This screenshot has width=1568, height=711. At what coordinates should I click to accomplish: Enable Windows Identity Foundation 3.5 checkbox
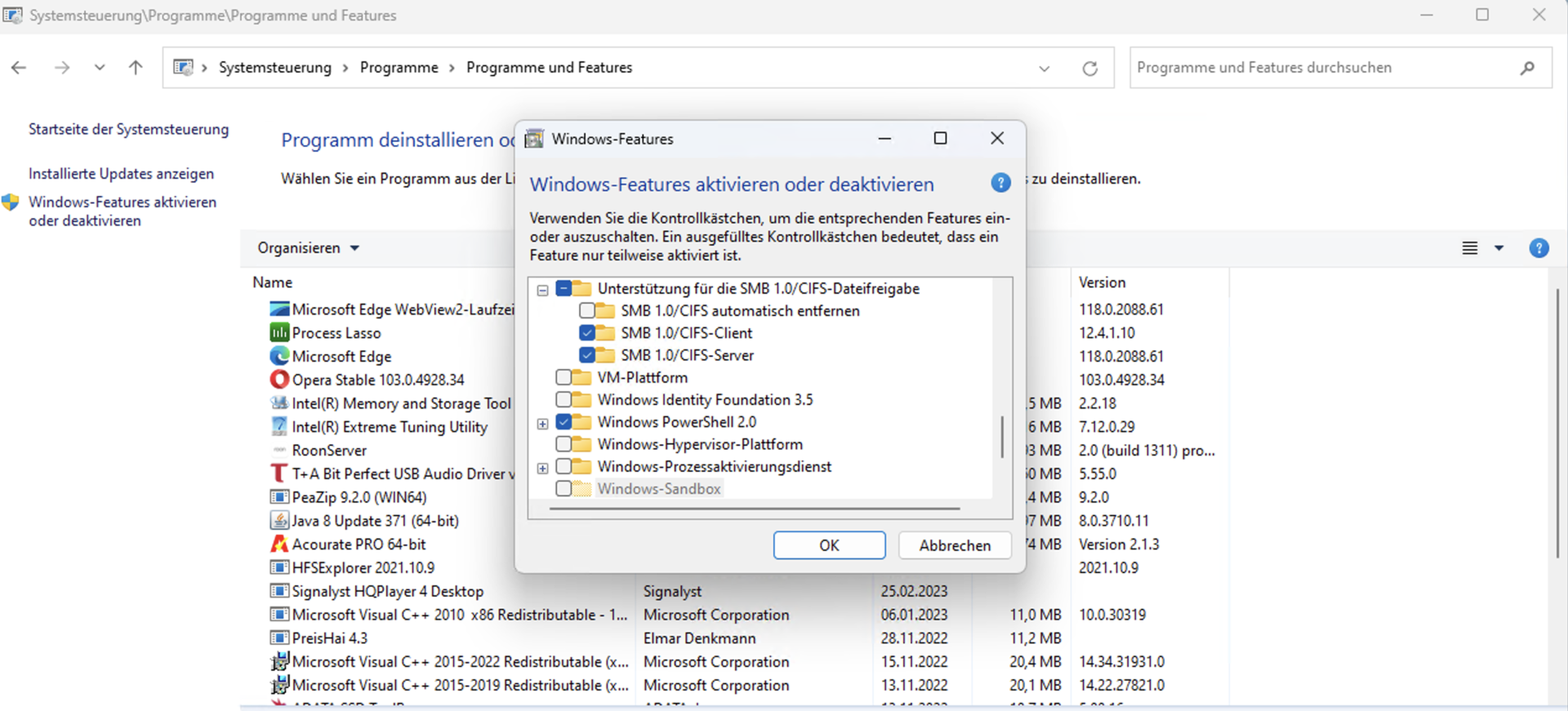point(563,400)
